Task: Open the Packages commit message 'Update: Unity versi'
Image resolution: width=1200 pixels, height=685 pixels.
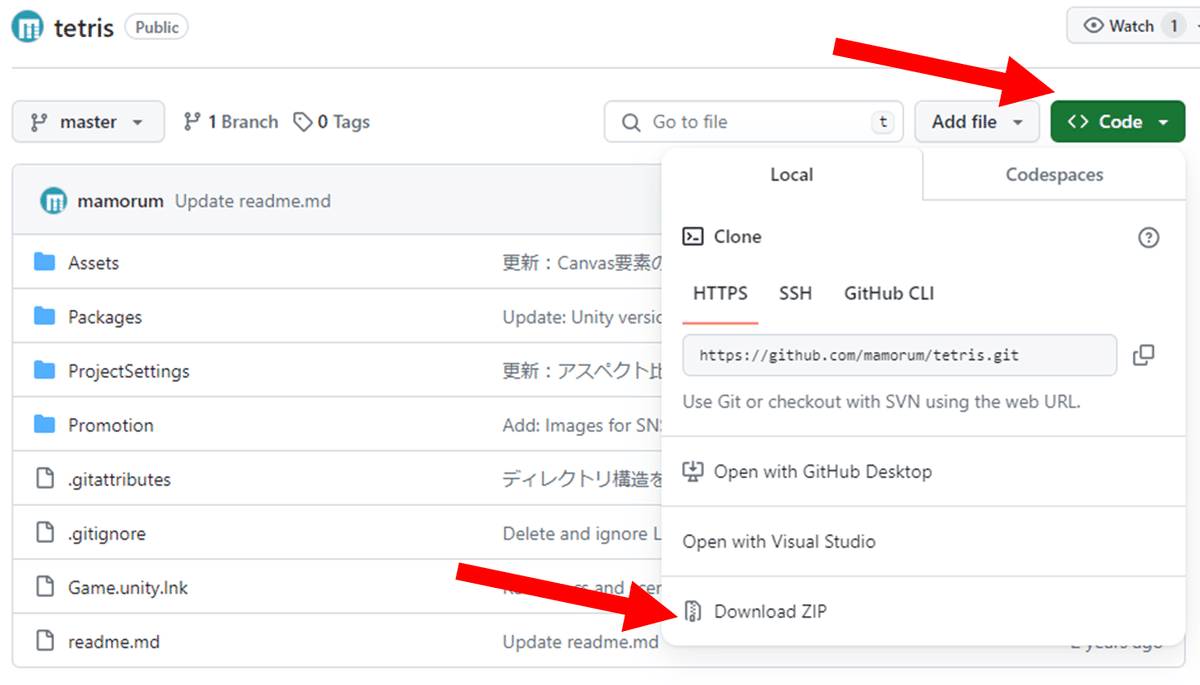Action: pyautogui.click(x=582, y=317)
